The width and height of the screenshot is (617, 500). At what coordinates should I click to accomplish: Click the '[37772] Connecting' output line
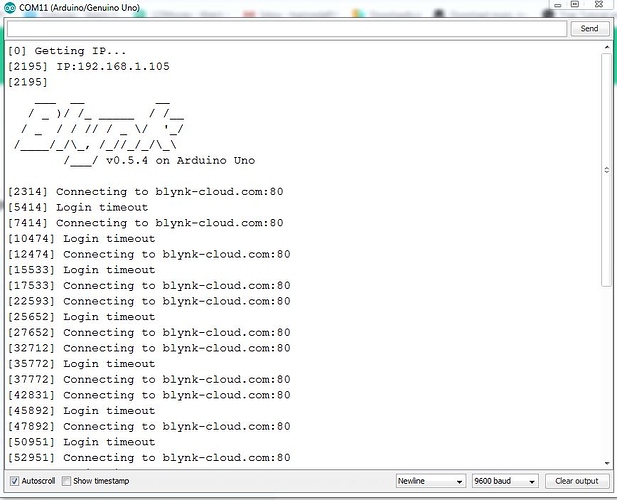point(149,380)
